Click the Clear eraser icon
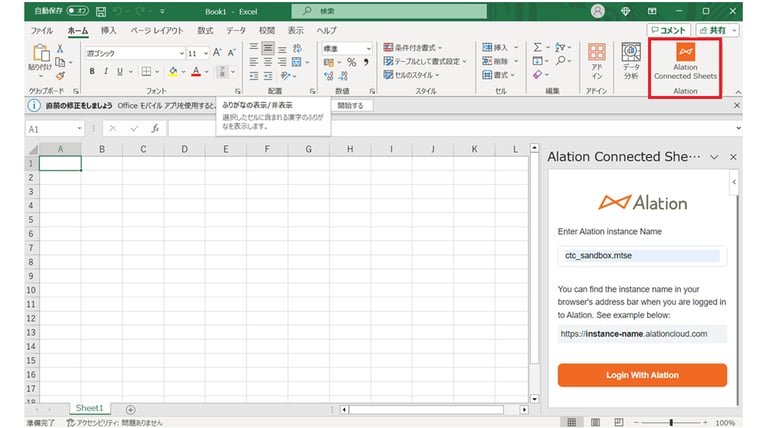Screen dimensions: 765x428 537,74
